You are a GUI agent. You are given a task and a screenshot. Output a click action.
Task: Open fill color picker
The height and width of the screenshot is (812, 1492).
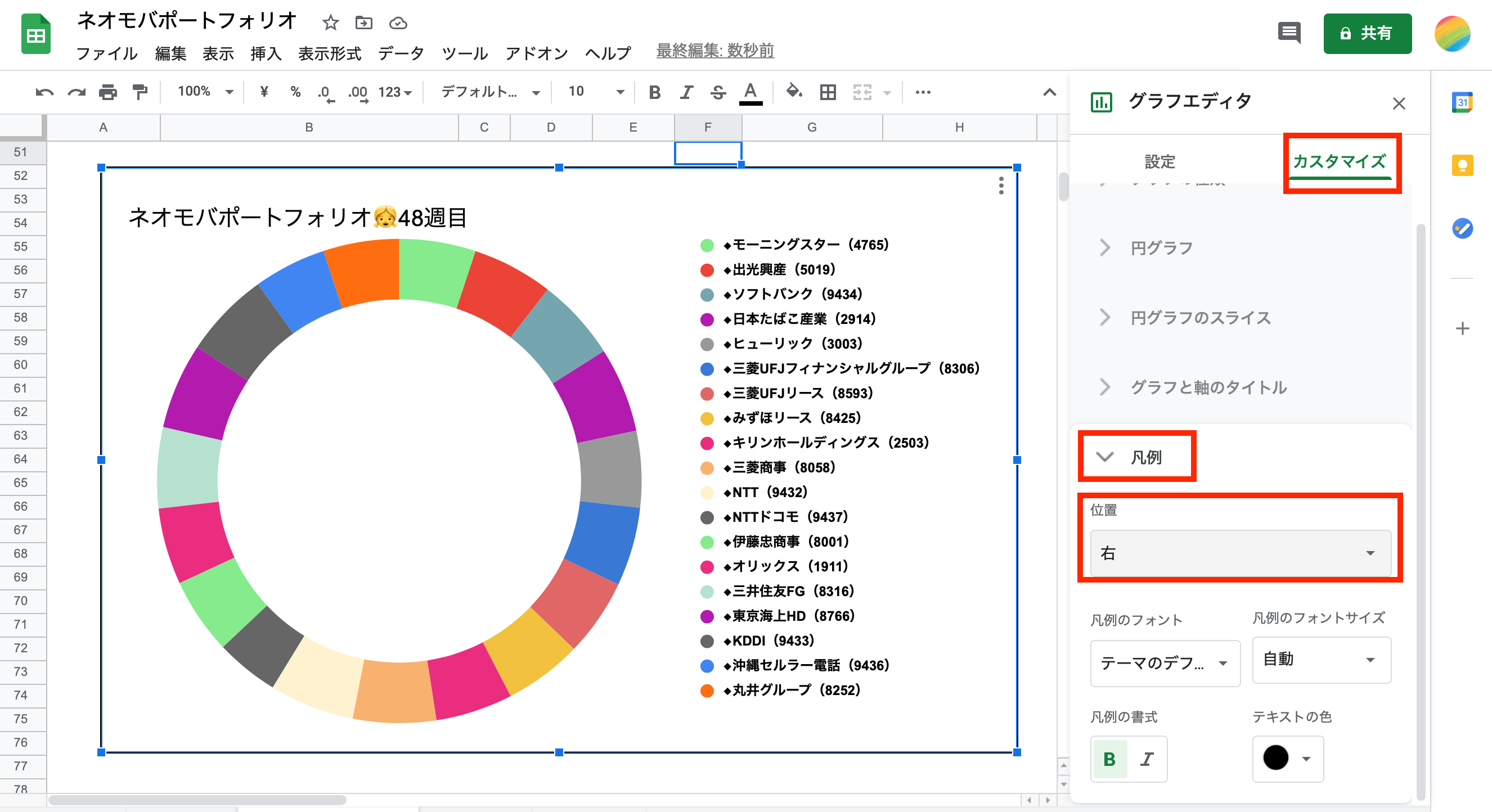click(794, 92)
